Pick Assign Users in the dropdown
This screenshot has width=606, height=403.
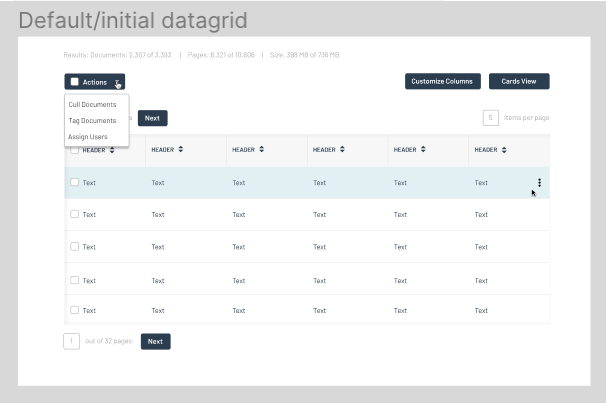pyautogui.click(x=88, y=137)
